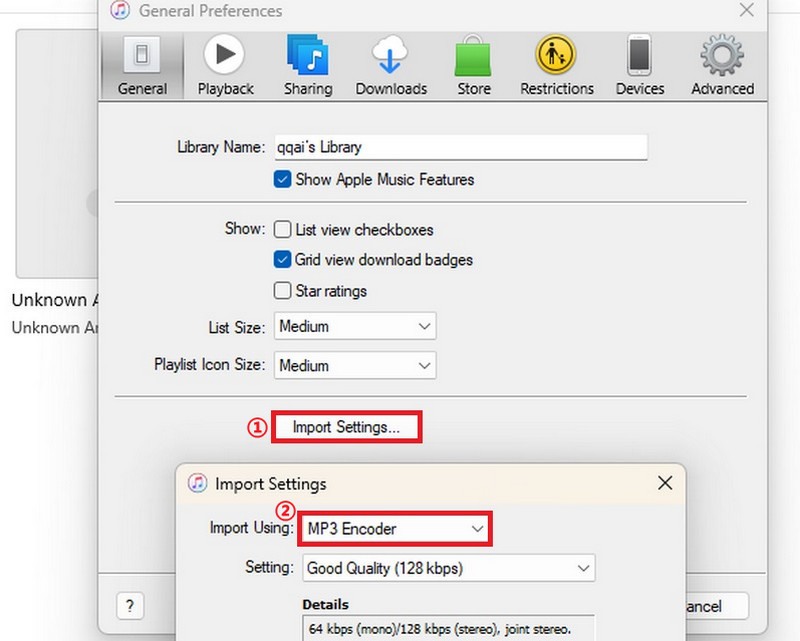Screen dimensions: 800x641
Task: Open the Import Using encoder dropdown
Action: pyautogui.click(x=395, y=529)
